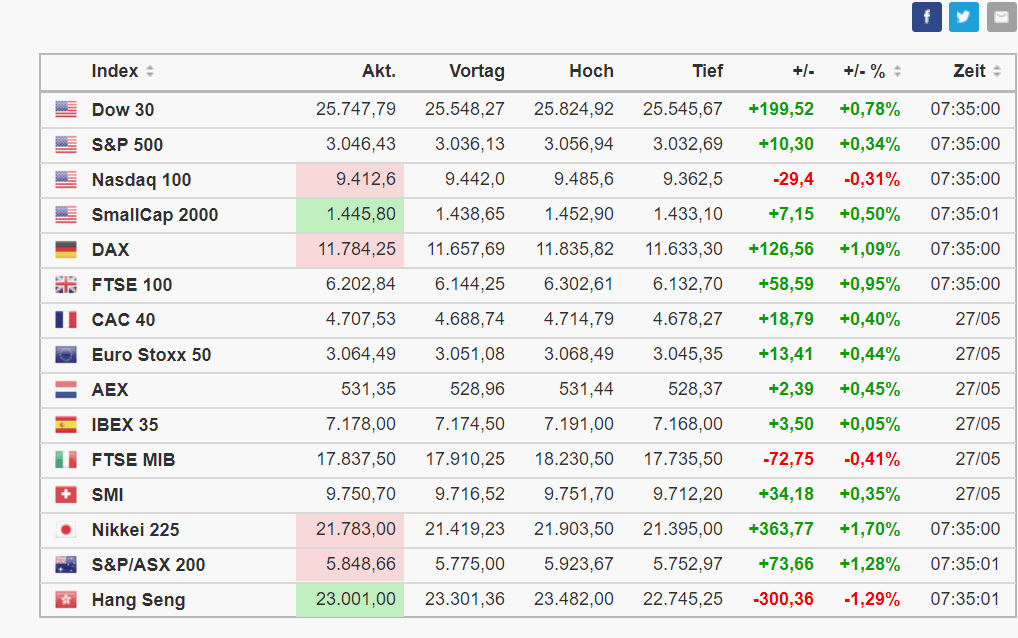Sort table by Index column arrows
This screenshot has width=1018, height=638.
tap(150, 72)
